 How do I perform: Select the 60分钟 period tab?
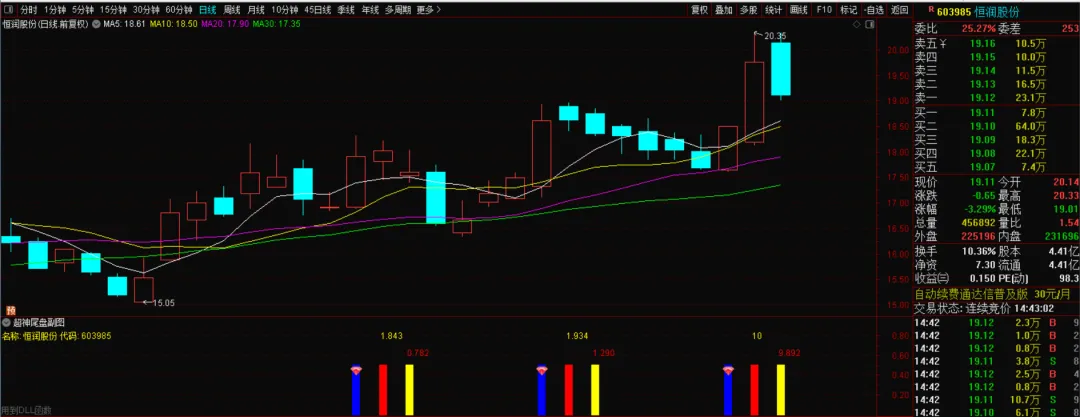pyautogui.click(x=179, y=10)
